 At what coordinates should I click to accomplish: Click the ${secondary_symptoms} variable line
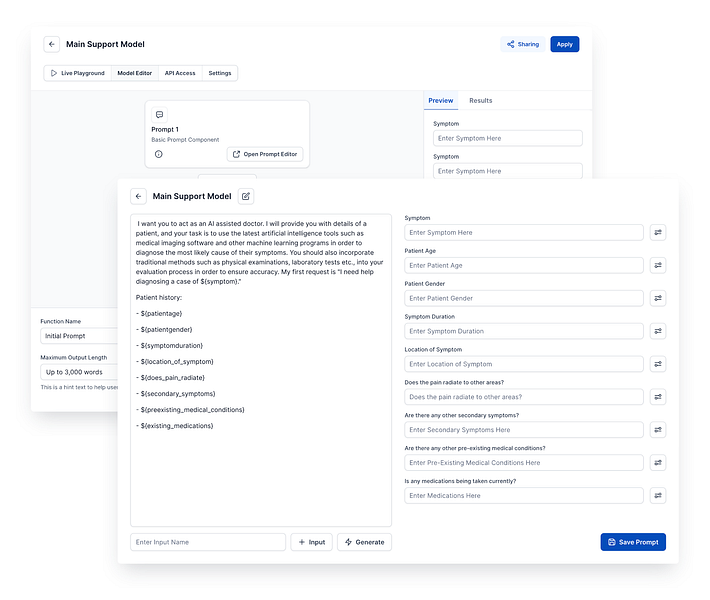point(176,394)
